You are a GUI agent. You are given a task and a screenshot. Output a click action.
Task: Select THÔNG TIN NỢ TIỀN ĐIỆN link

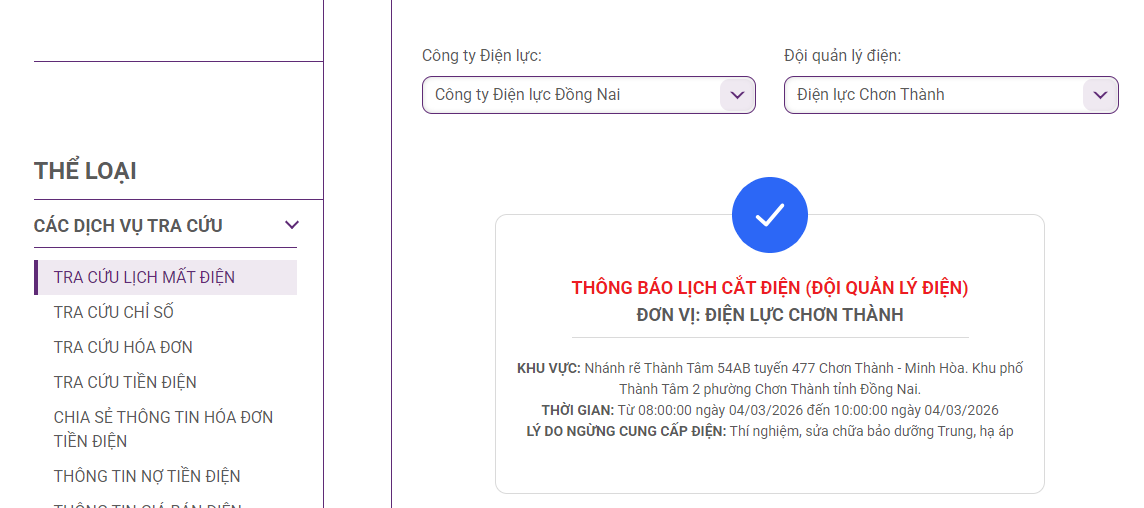coord(147,476)
